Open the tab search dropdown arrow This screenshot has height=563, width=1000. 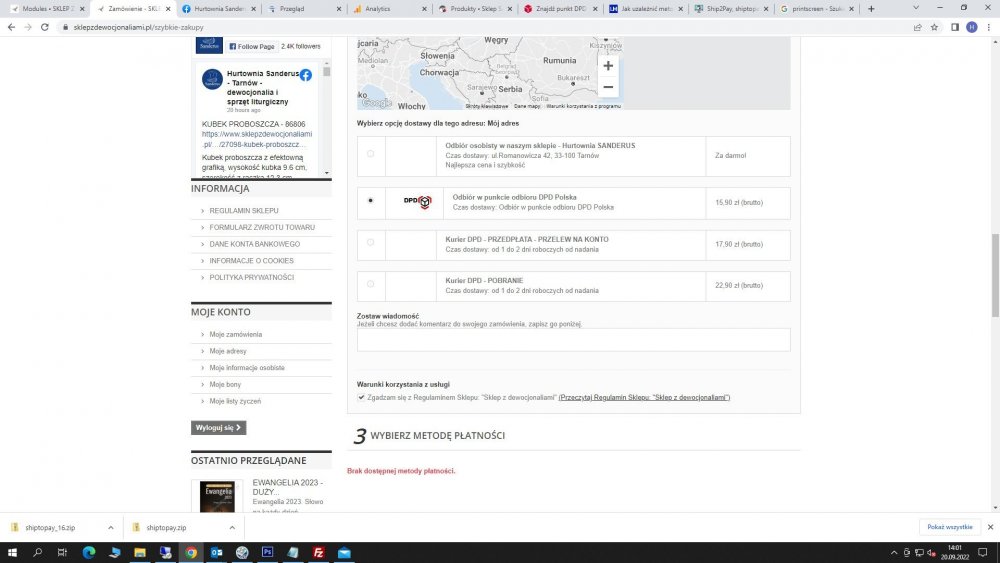(x=916, y=8)
